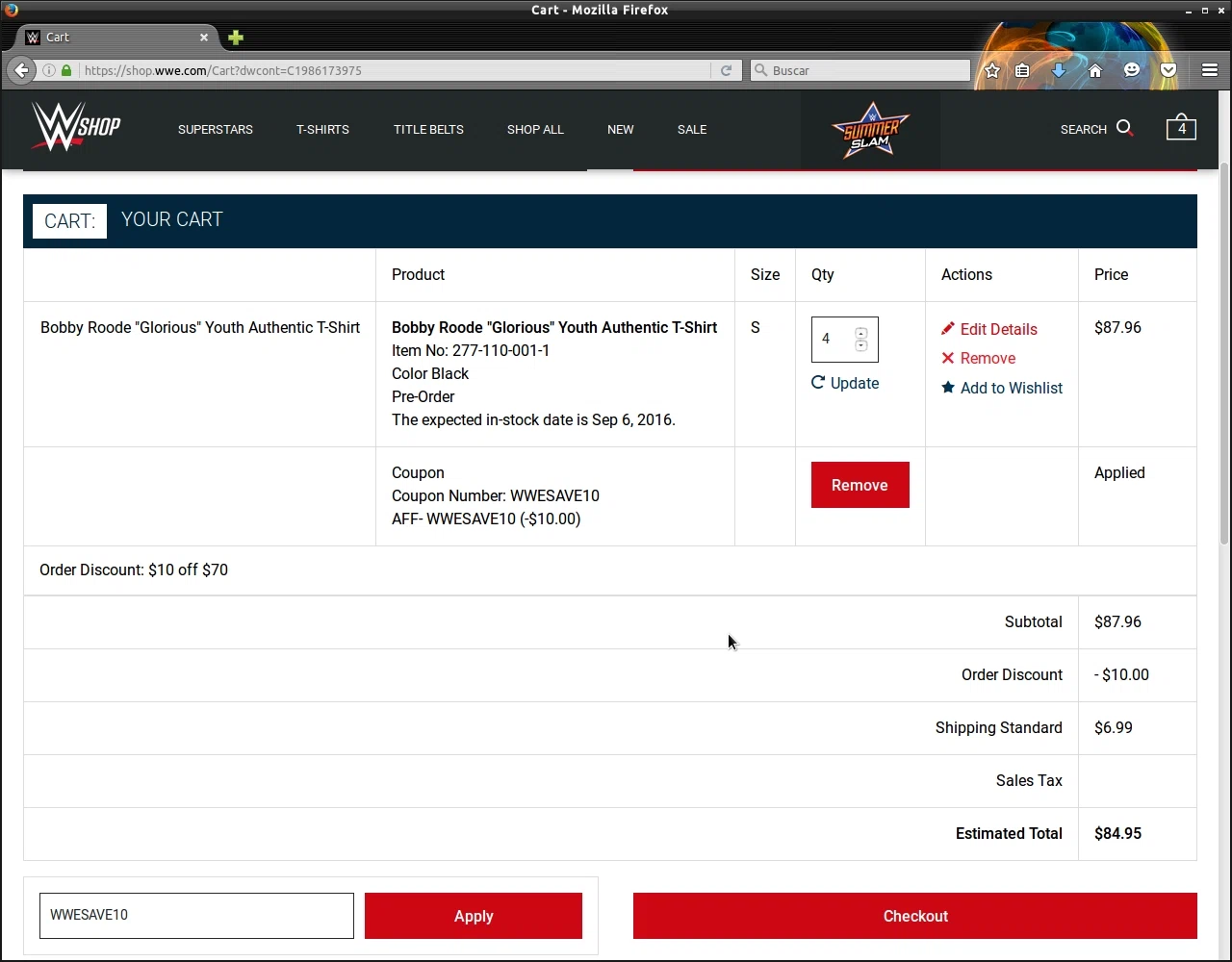Click the search magnifier icon in site header
This screenshot has width=1232, height=962.
[1124, 129]
